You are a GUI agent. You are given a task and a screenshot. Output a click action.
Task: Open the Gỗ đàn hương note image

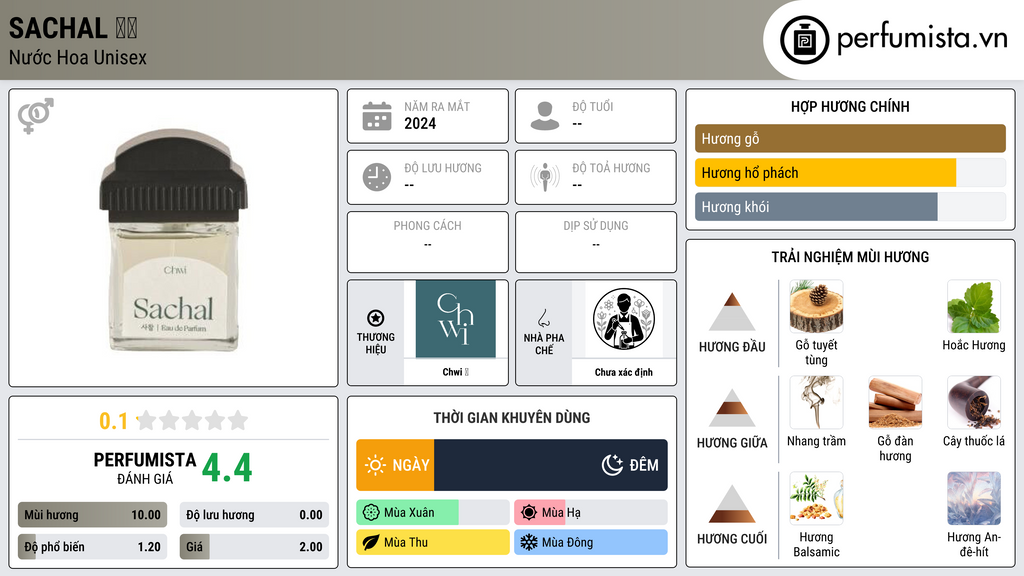895,402
